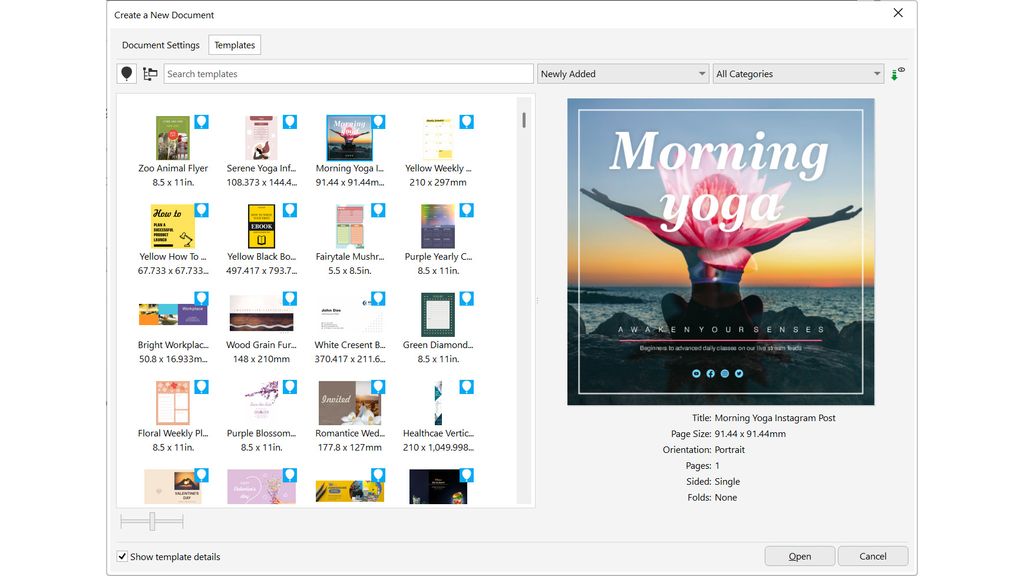Click the cloud badge on Zoo Animal Flyer
The width and height of the screenshot is (1024, 576).
202,122
